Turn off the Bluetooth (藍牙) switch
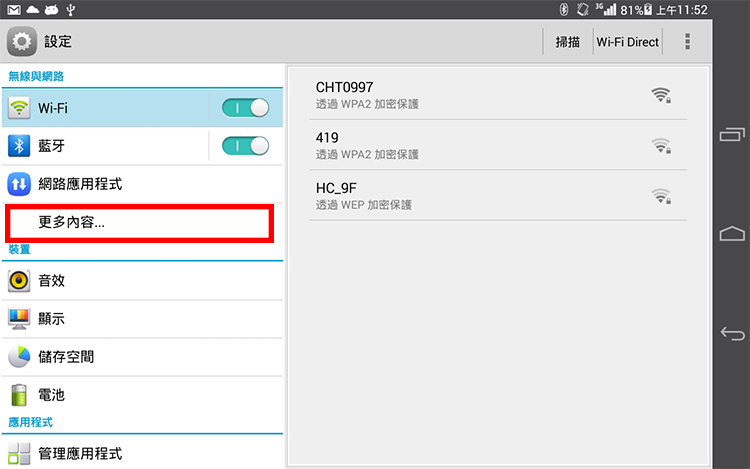 coord(245,146)
